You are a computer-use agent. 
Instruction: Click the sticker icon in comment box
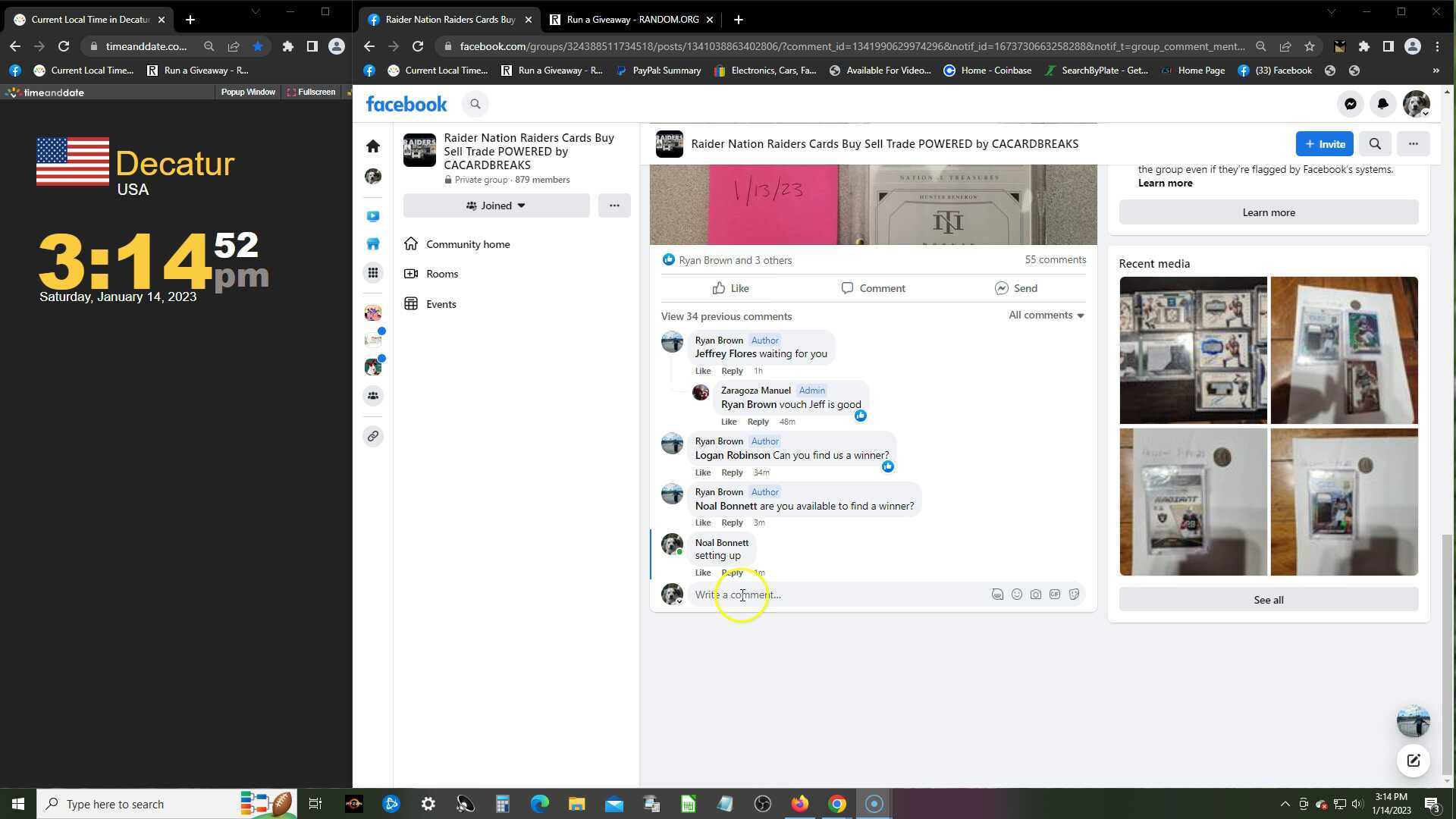click(x=1074, y=595)
